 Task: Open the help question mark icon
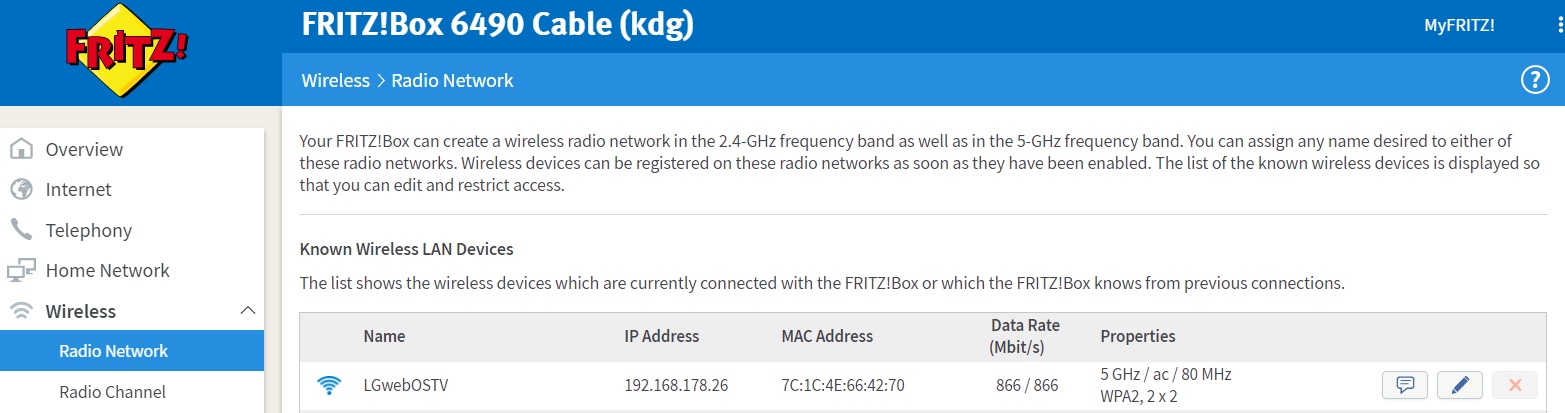click(1534, 80)
